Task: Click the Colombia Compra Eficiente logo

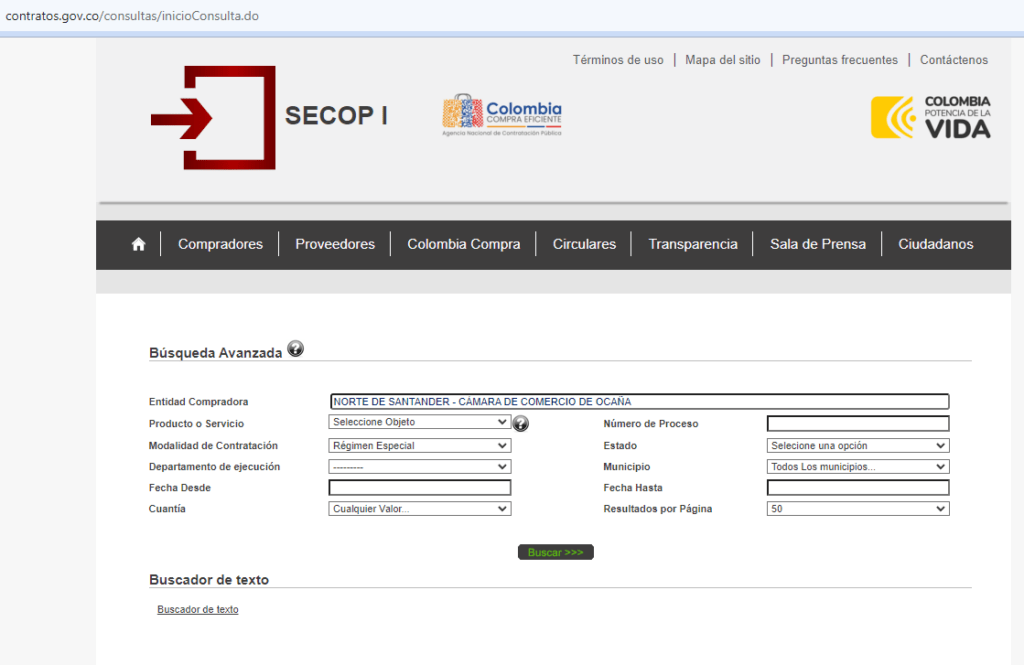Action: (502, 115)
